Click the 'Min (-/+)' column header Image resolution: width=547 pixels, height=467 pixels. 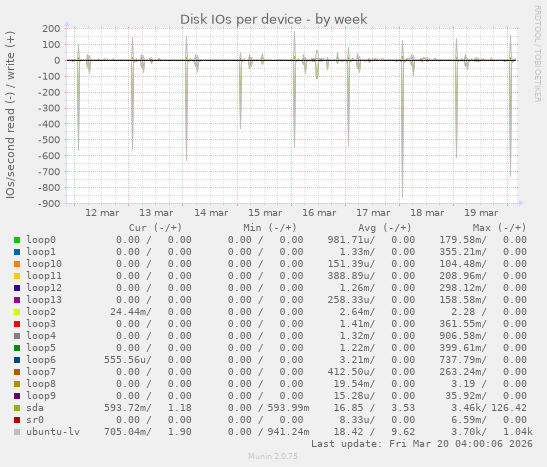click(x=270, y=228)
